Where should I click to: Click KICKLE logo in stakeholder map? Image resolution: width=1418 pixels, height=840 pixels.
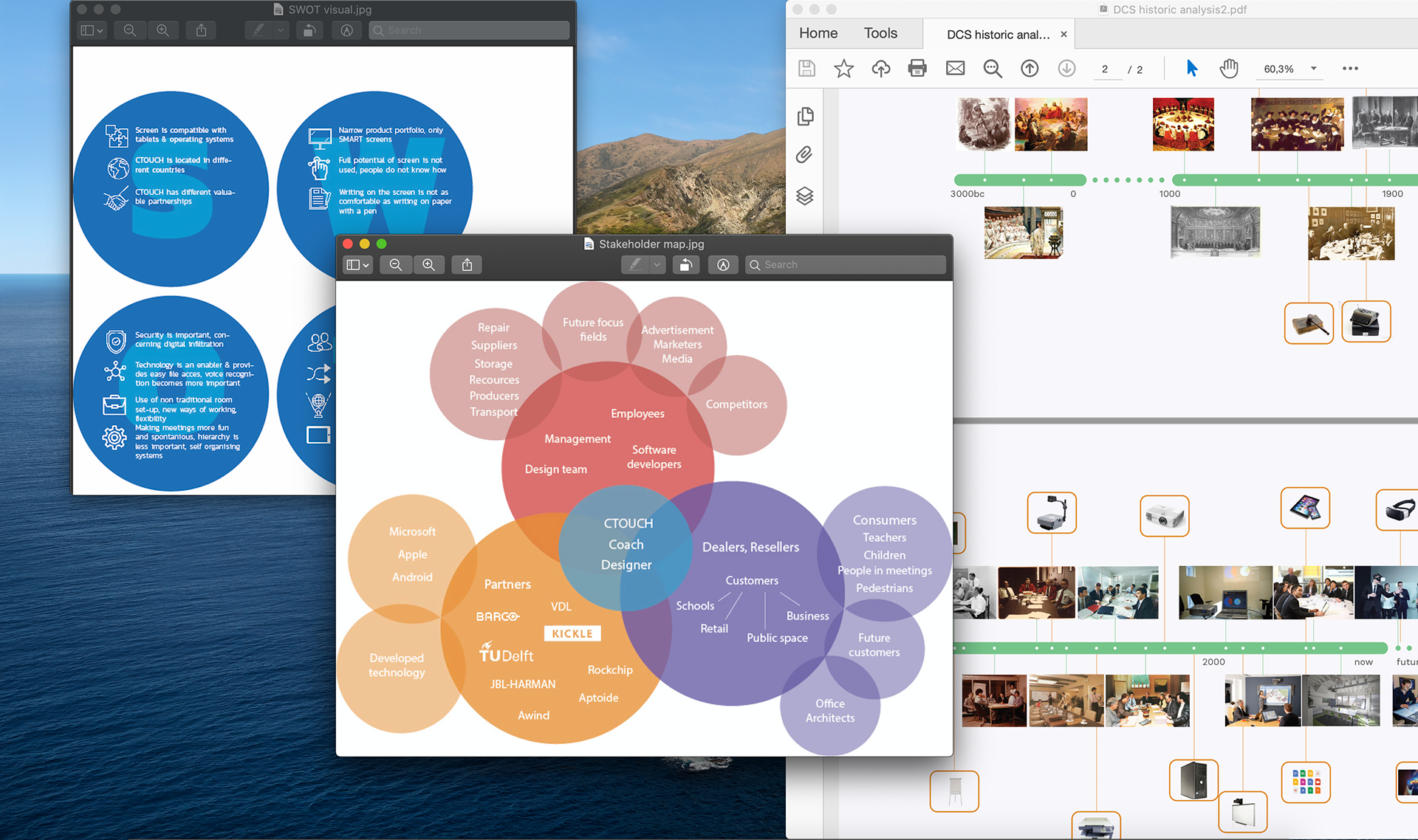coord(572,633)
